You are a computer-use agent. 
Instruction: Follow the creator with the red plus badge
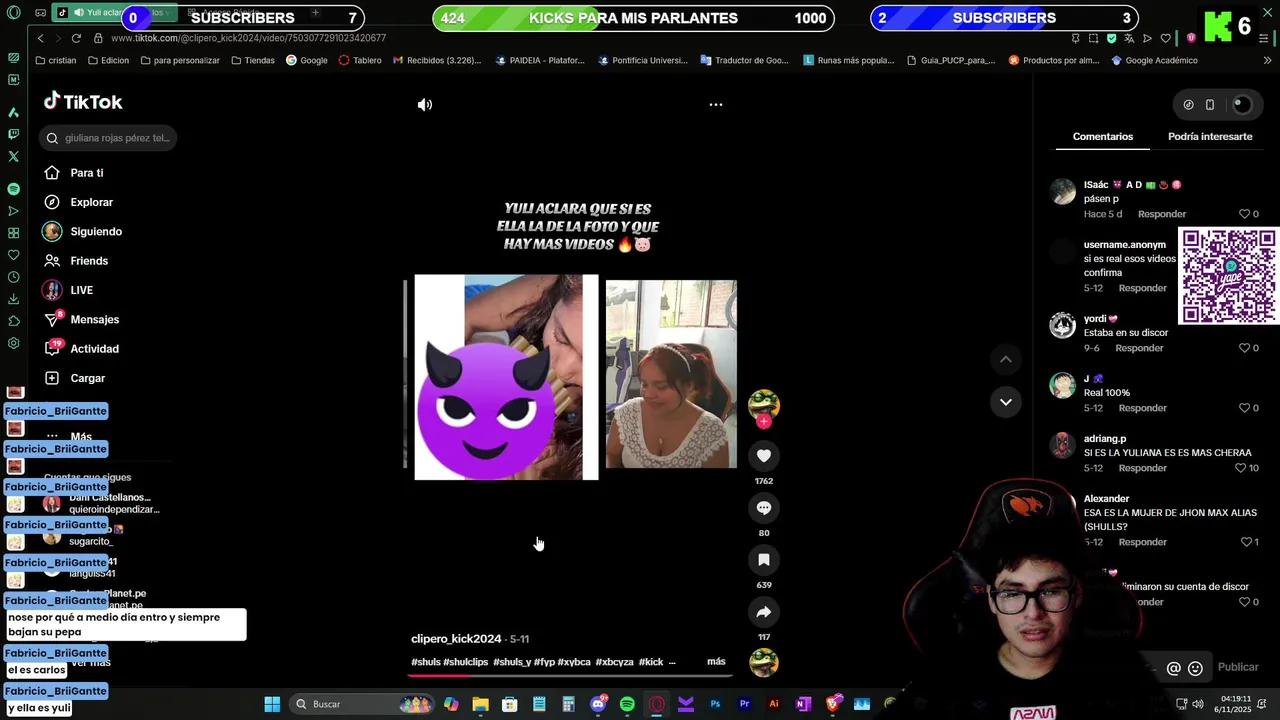tap(764, 422)
